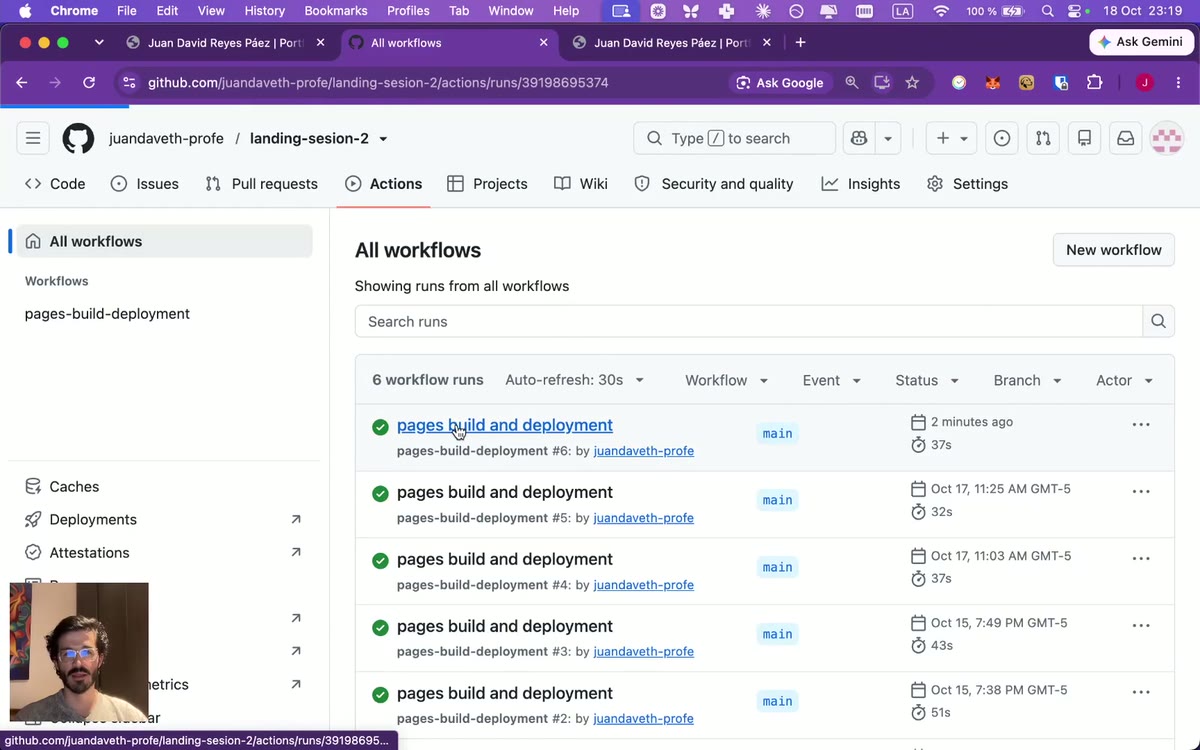Open options menu for run #4
Viewport: 1200px width, 750px height.
point(1141,559)
